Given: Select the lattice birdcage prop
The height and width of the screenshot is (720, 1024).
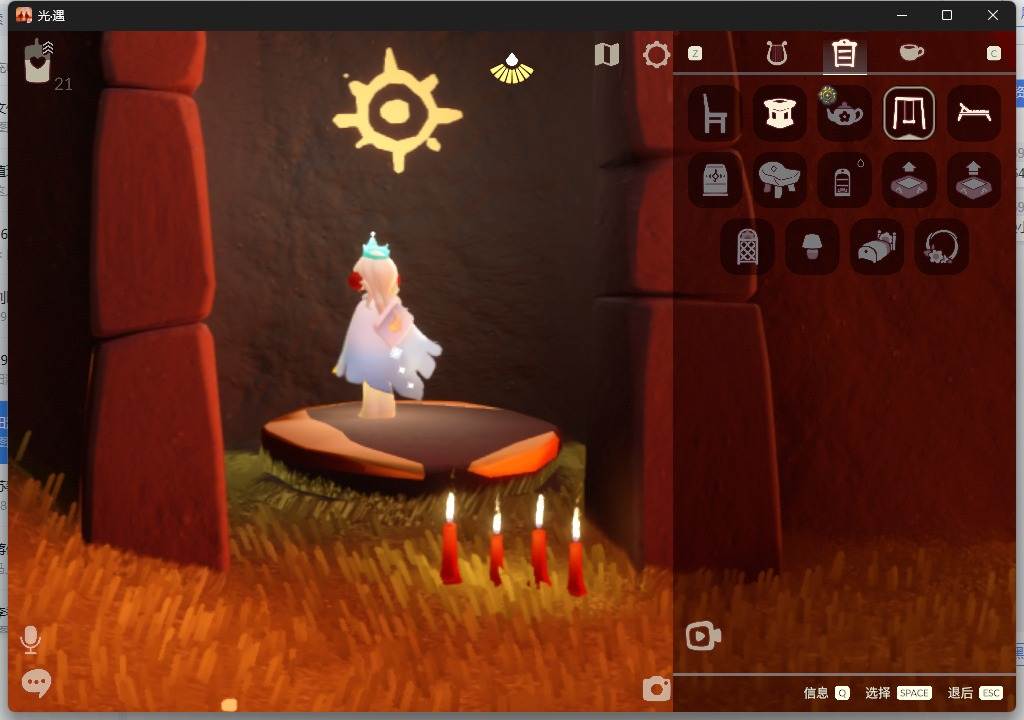Looking at the screenshot, I should pos(747,246).
